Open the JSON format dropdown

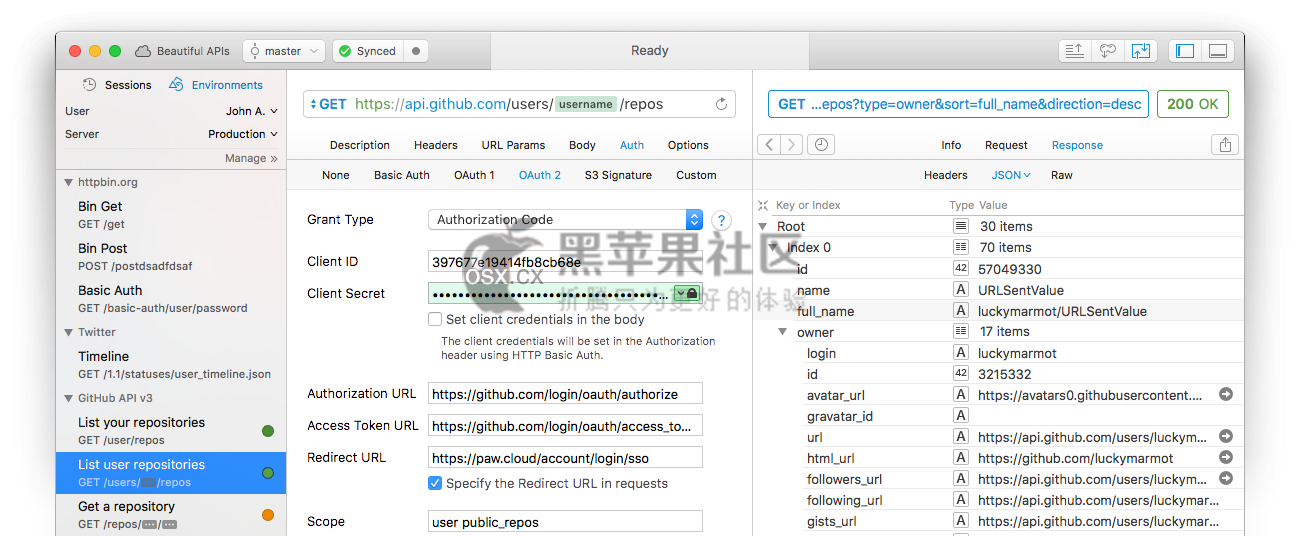(x=1011, y=175)
